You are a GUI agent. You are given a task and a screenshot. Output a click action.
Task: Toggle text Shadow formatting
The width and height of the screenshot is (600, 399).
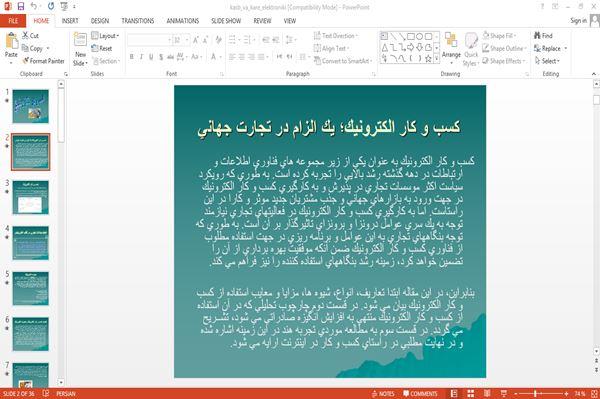[x=161, y=57]
